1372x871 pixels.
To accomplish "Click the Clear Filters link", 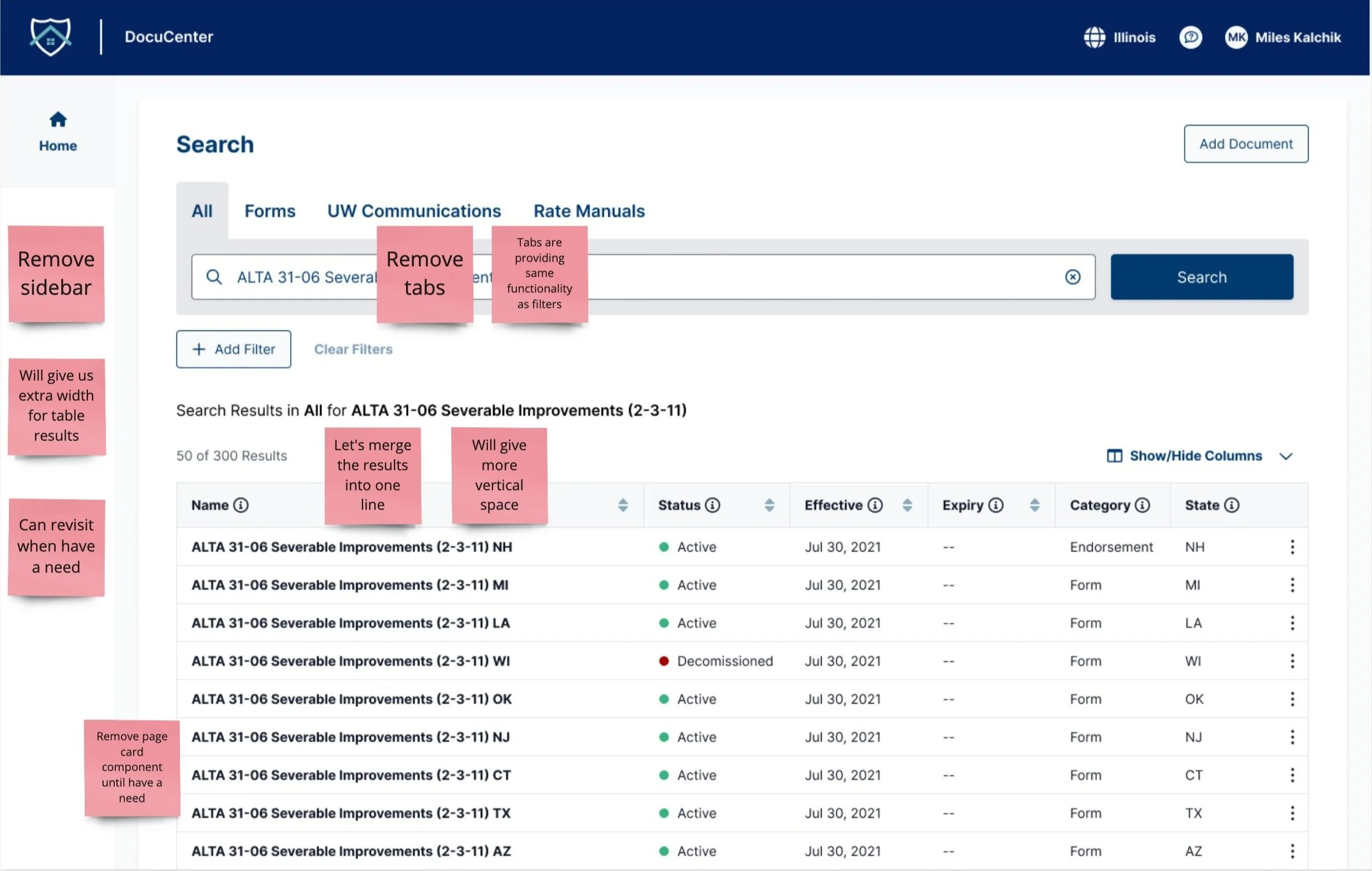I will 353,349.
